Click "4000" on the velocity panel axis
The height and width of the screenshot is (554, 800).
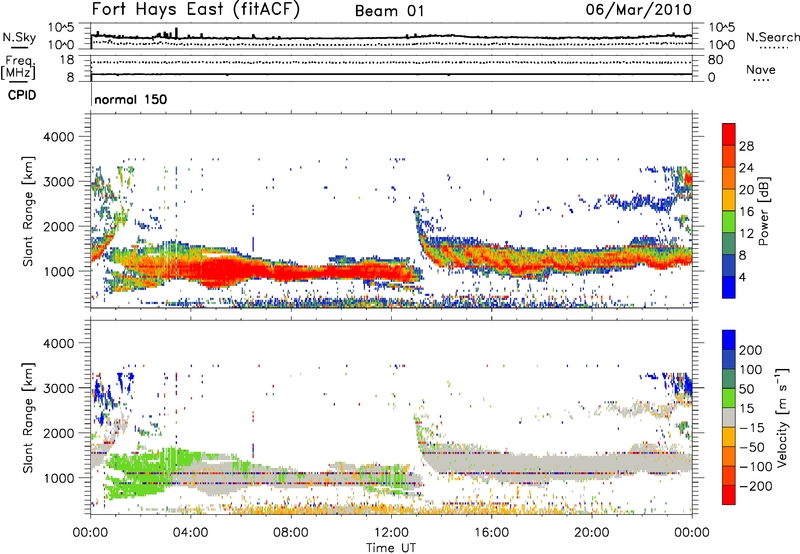pyautogui.click(x=59, y=343)
